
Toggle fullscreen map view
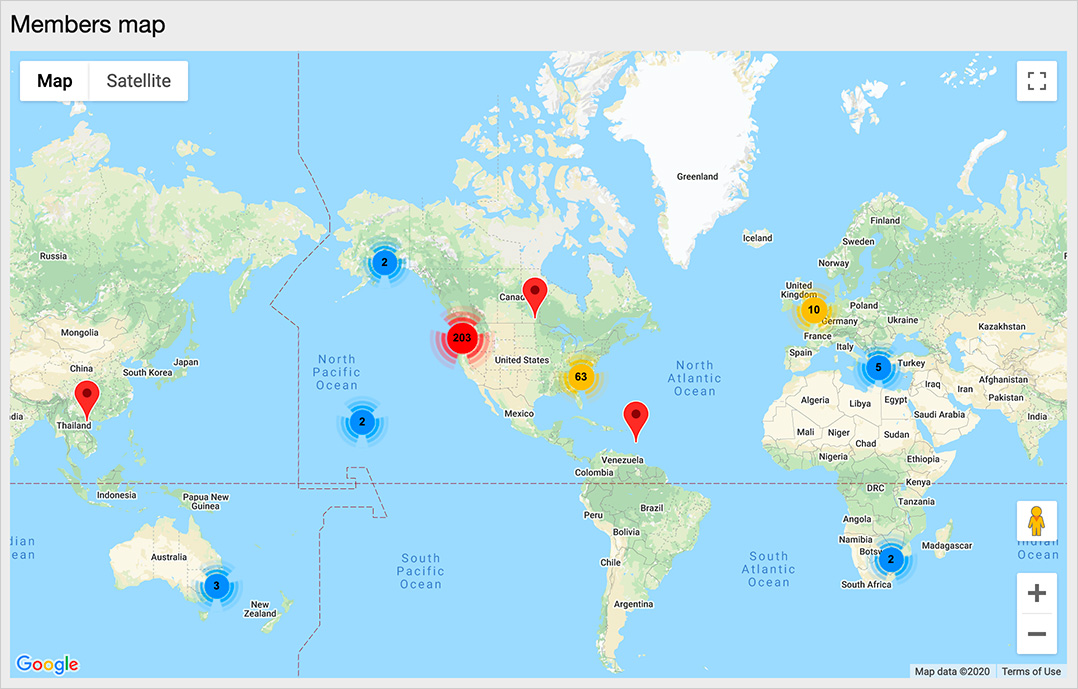(1037, 81)
